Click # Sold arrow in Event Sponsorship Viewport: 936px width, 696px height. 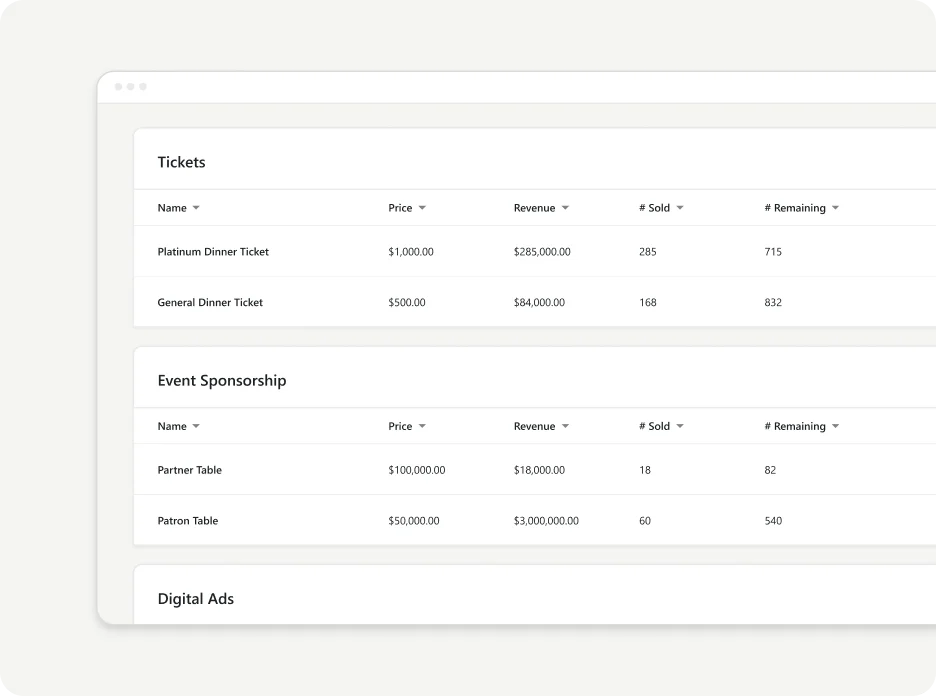tap(680, 426)
